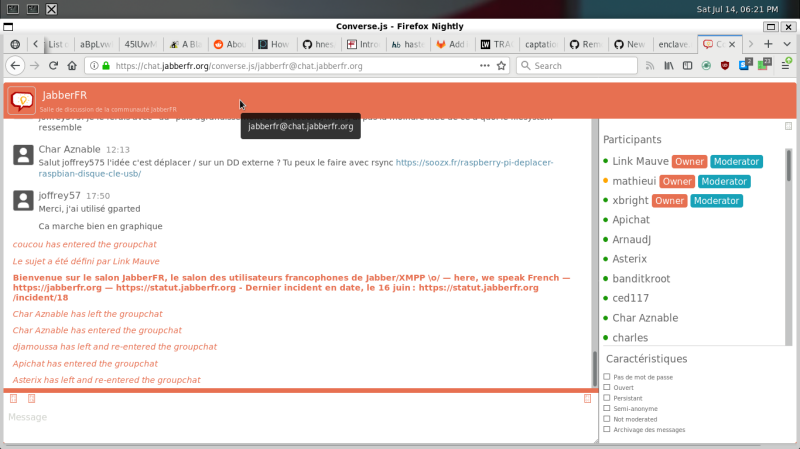The image size is (800, 449).
Task: Switch to the Wikipedia 'TRA' tab
Action: (496, 44)
